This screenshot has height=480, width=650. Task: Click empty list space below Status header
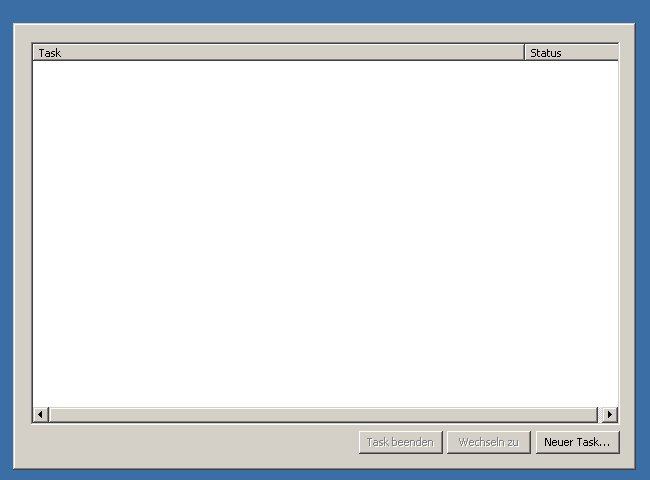pos(571,232)
